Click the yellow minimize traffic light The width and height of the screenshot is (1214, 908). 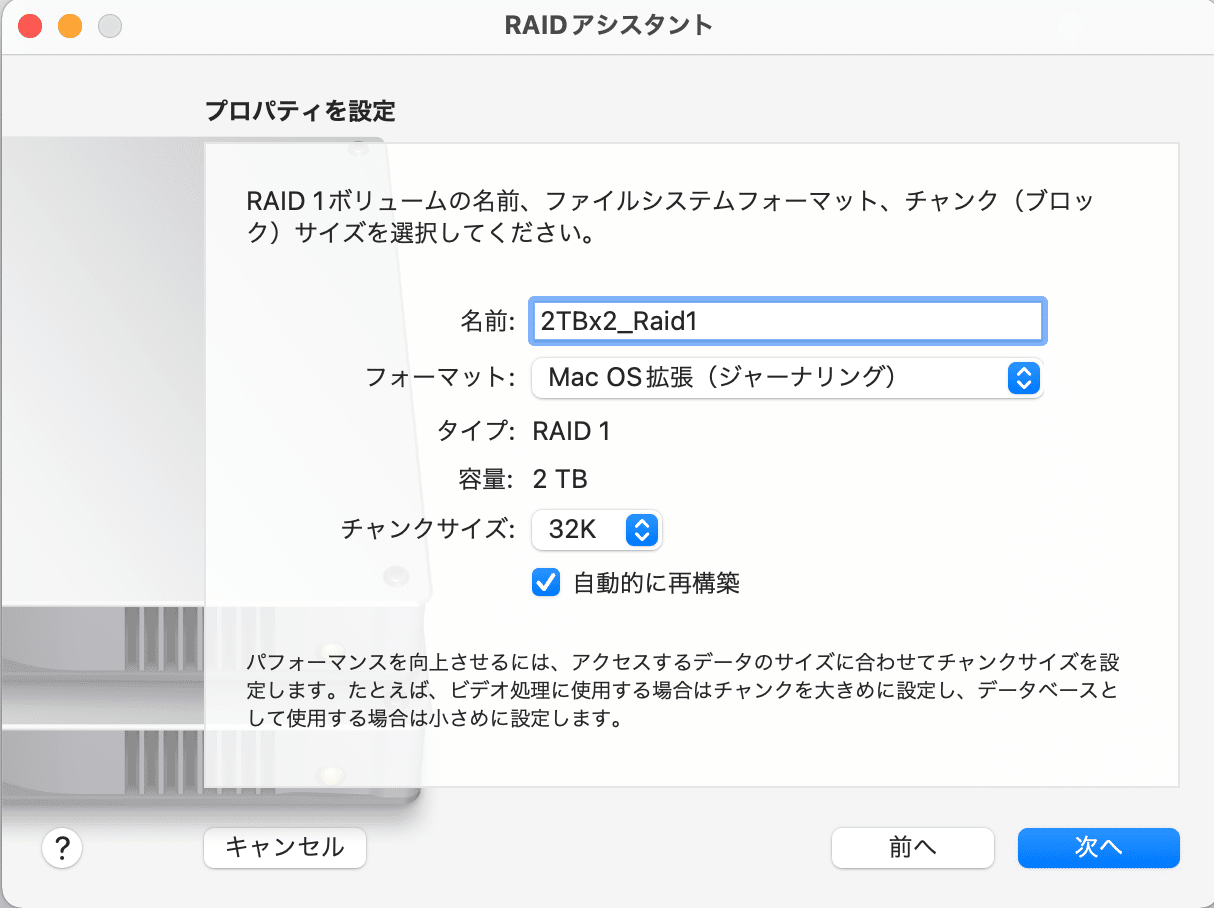(x=68, y=26)
